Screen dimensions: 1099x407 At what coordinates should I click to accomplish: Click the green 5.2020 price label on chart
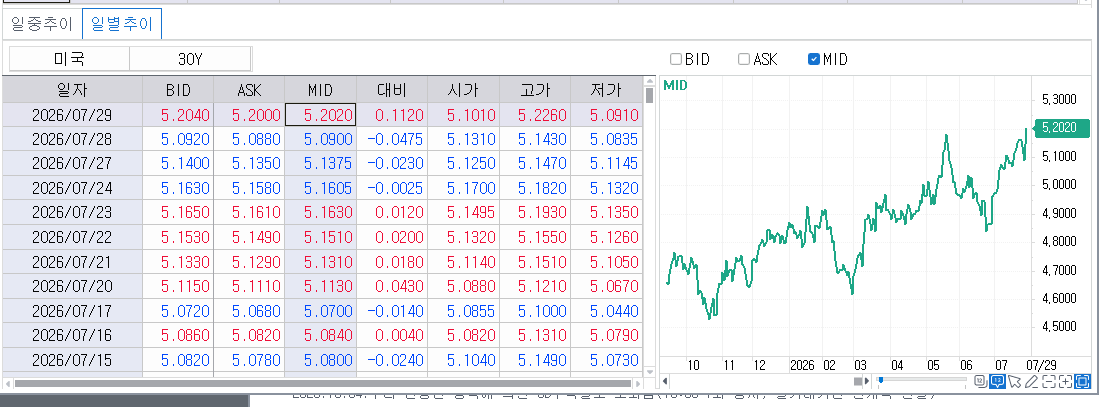[1063, 127]
